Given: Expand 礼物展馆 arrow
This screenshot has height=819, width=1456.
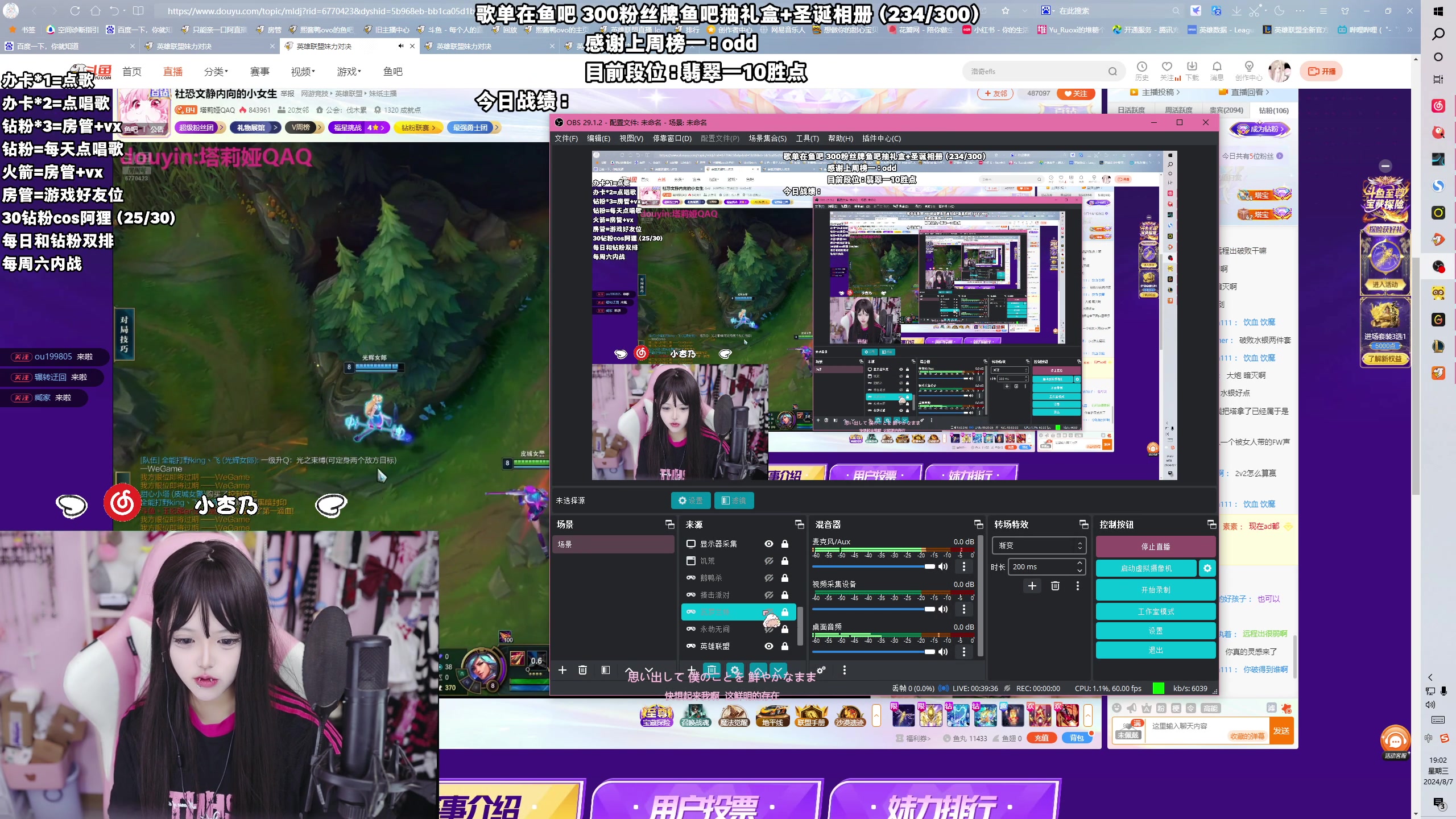Looking at the screenshot, I should 275,127.
